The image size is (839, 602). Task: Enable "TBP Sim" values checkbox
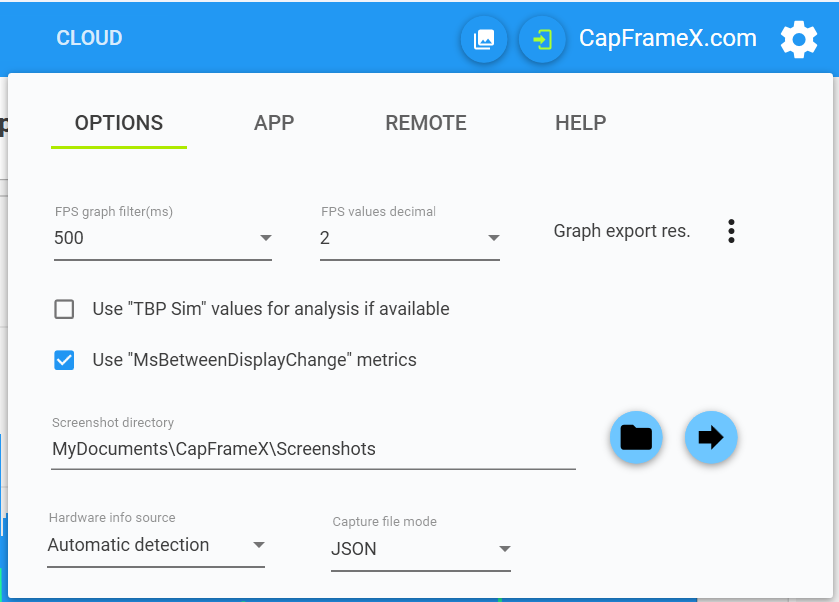(x=64, y=309)
